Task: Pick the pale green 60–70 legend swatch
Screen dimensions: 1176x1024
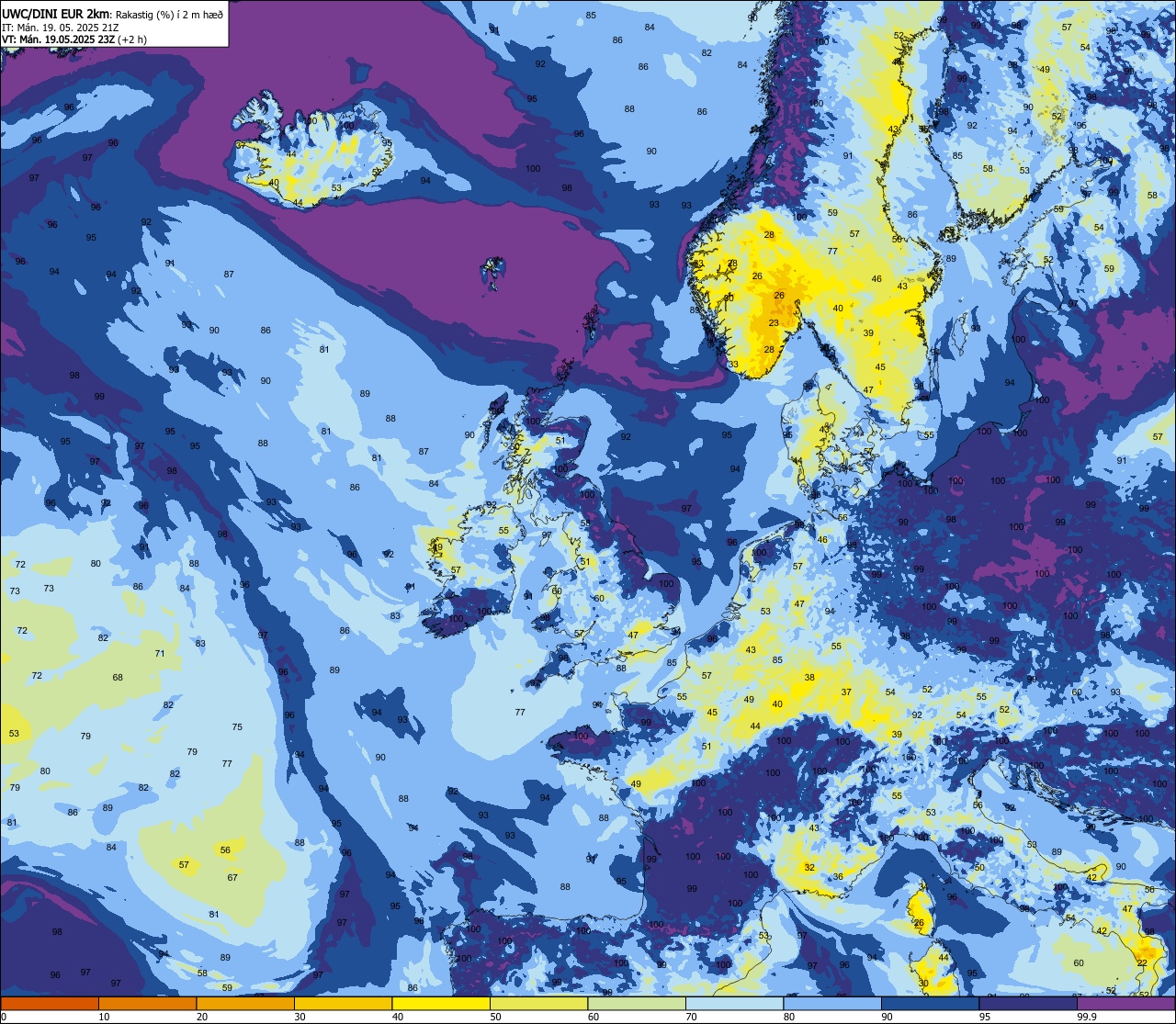Action: (637, 1004)
